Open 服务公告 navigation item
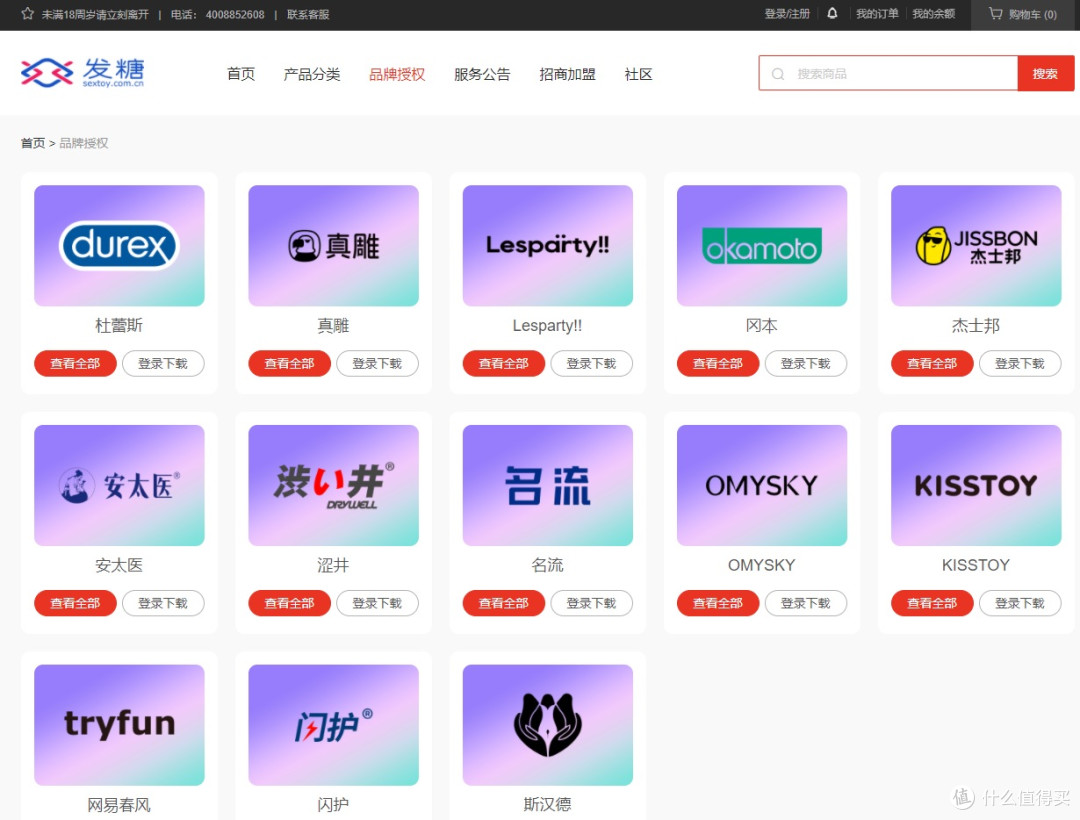 [x=482, y=74]
